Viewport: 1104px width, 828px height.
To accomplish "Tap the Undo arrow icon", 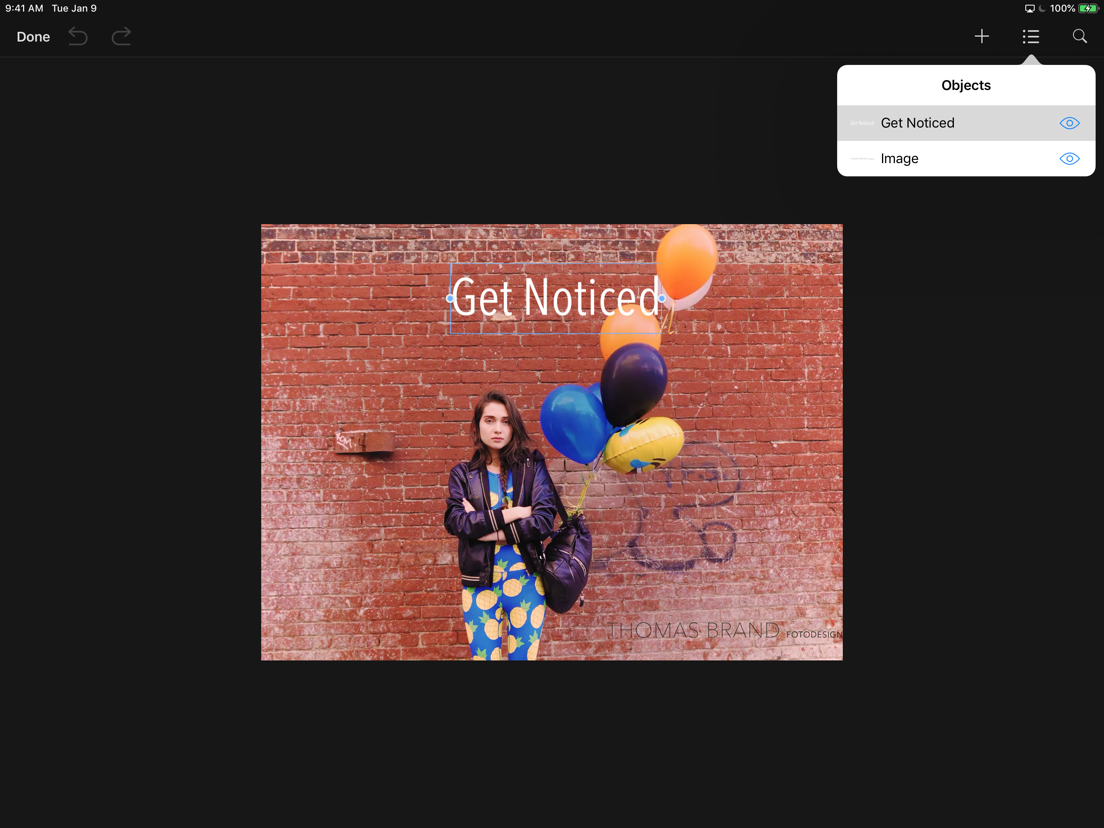I will click(78, 37).
